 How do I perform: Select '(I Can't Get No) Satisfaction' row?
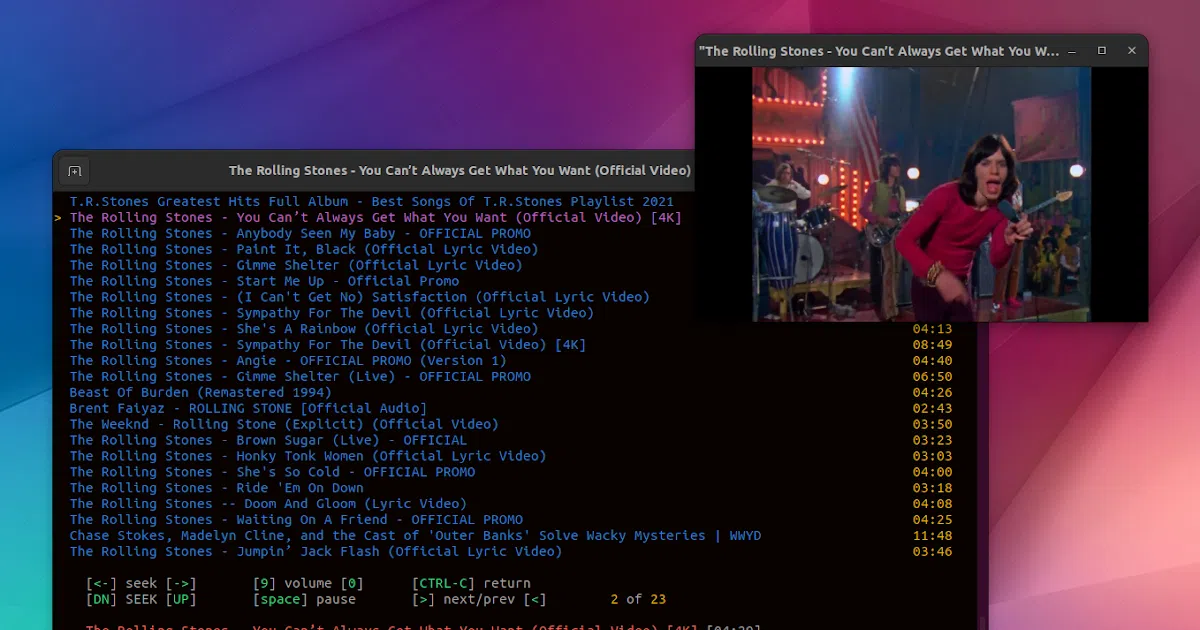point(360,297)
